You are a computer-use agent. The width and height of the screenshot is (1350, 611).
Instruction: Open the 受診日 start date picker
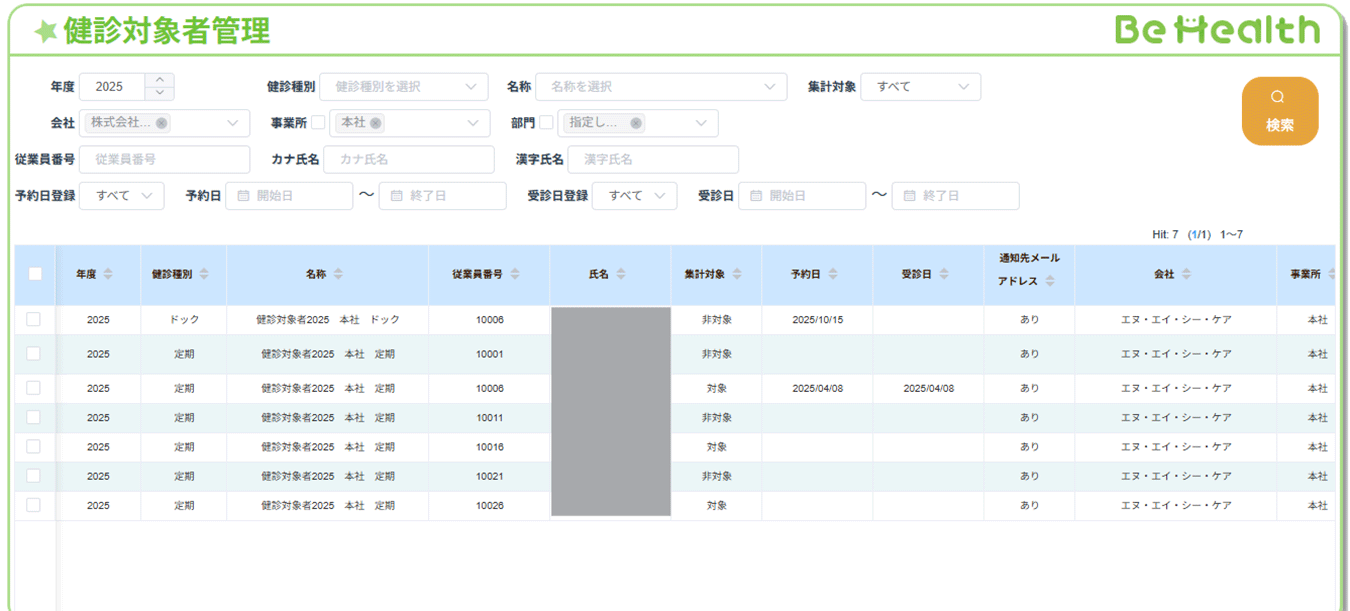pos(802,196)
